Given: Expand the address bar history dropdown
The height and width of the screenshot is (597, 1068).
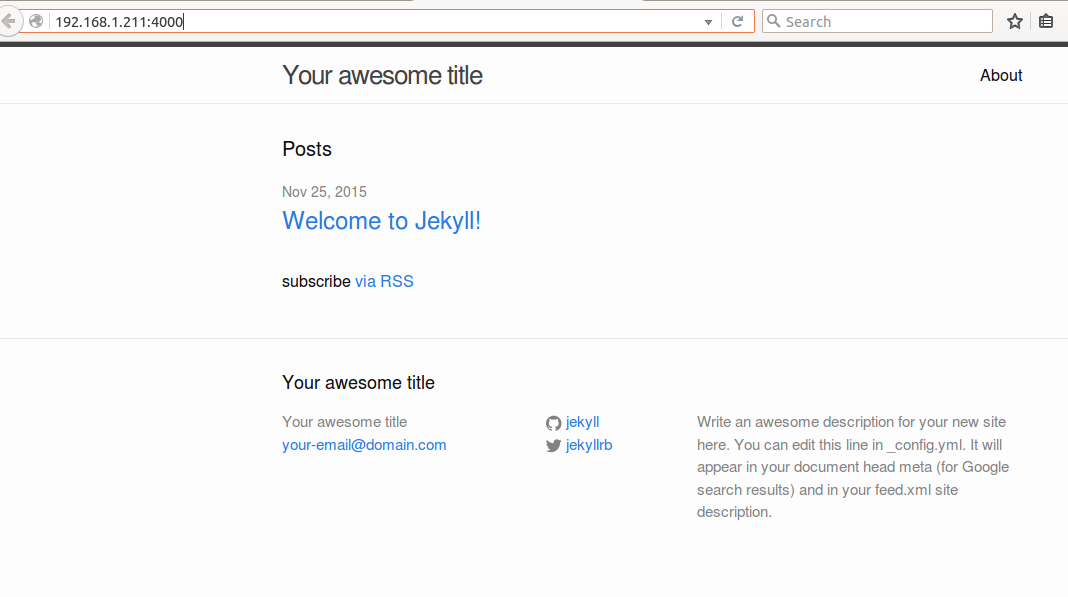Looking at the screenshot, I should point(708,22).
